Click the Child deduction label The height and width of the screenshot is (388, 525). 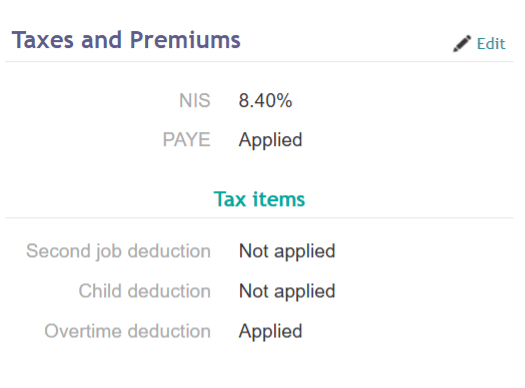click(145, 291)
